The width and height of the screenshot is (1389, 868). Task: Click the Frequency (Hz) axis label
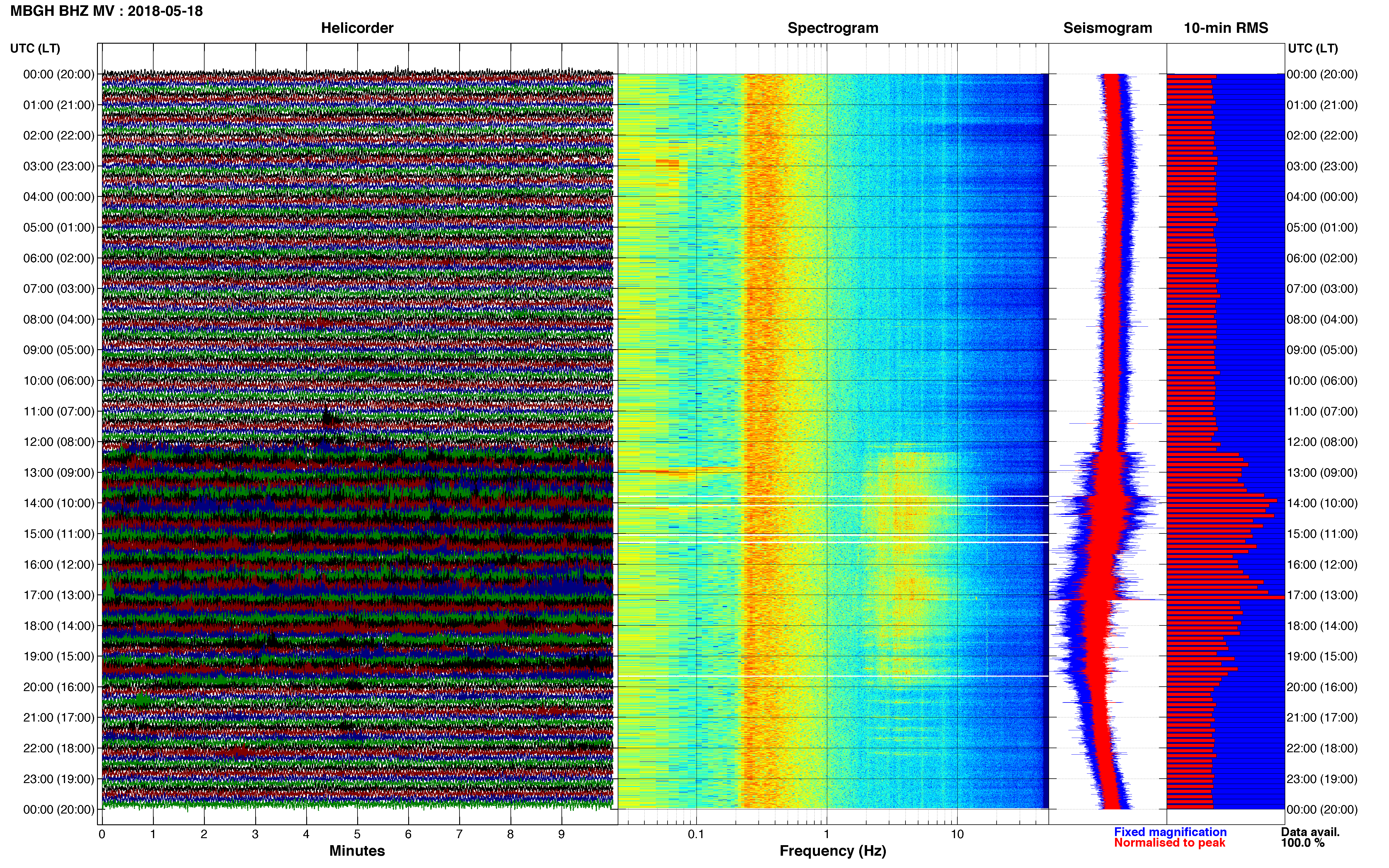833,851
